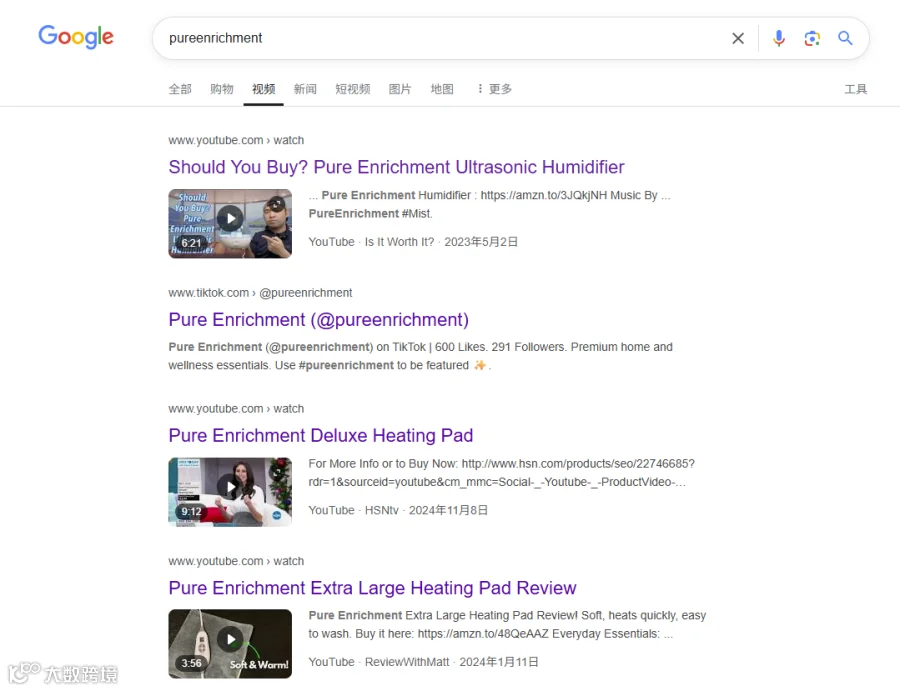Open Google Lens image search icon

pos(812,38)
